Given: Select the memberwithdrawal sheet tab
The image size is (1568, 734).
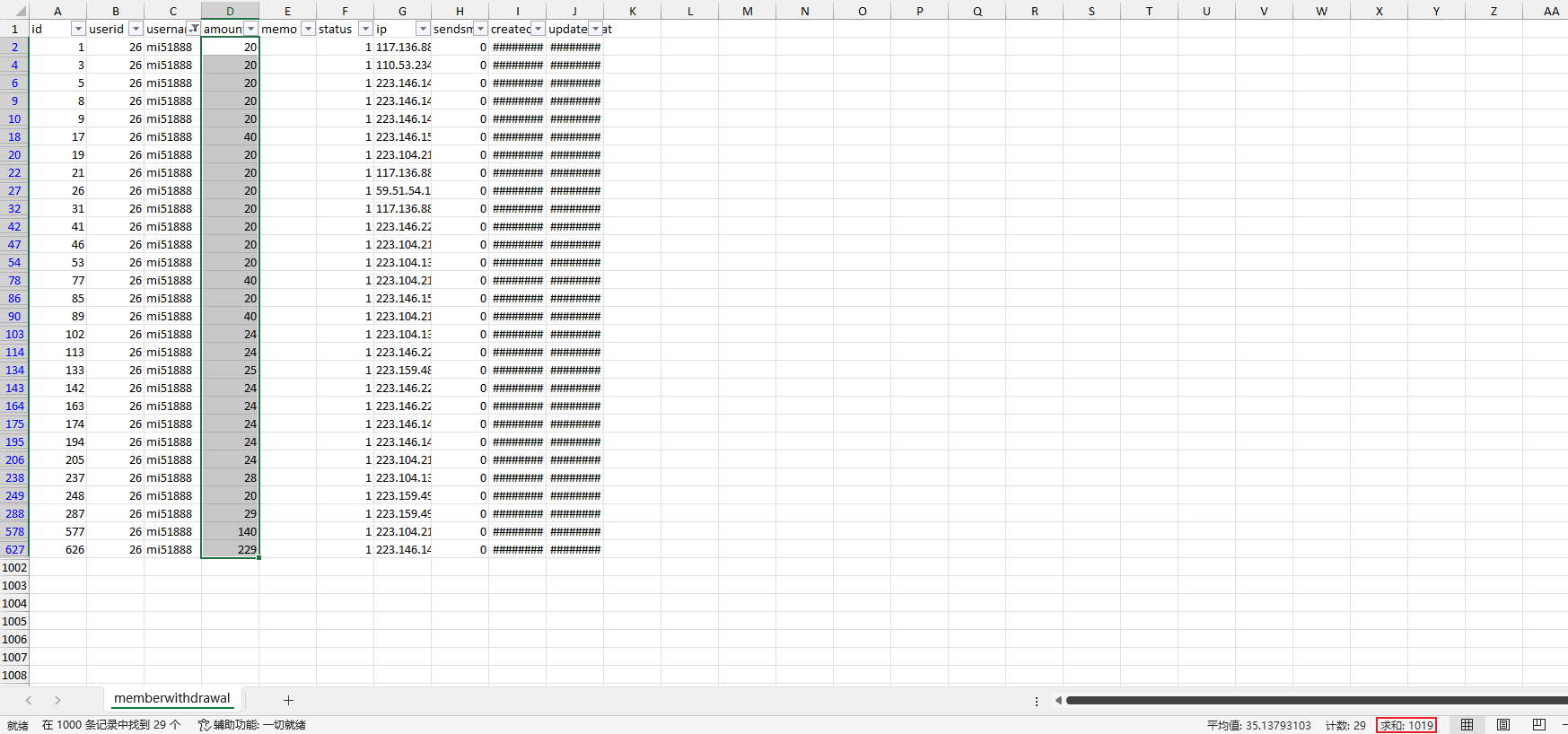Looking at the screenshot, I should coord(171,698).
